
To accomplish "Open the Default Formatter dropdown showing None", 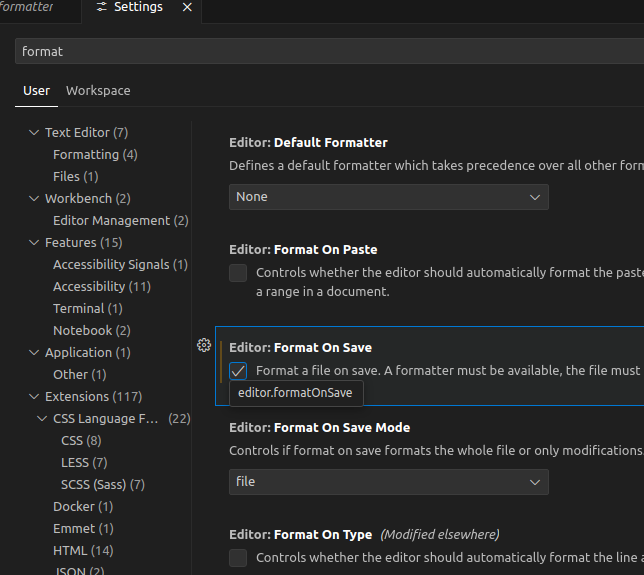I will point(389,197).
